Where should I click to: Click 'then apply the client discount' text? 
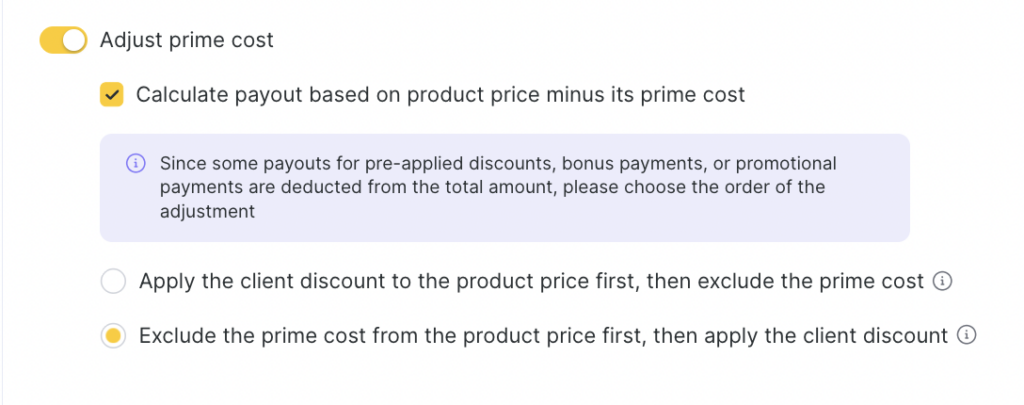coord(800,336)
